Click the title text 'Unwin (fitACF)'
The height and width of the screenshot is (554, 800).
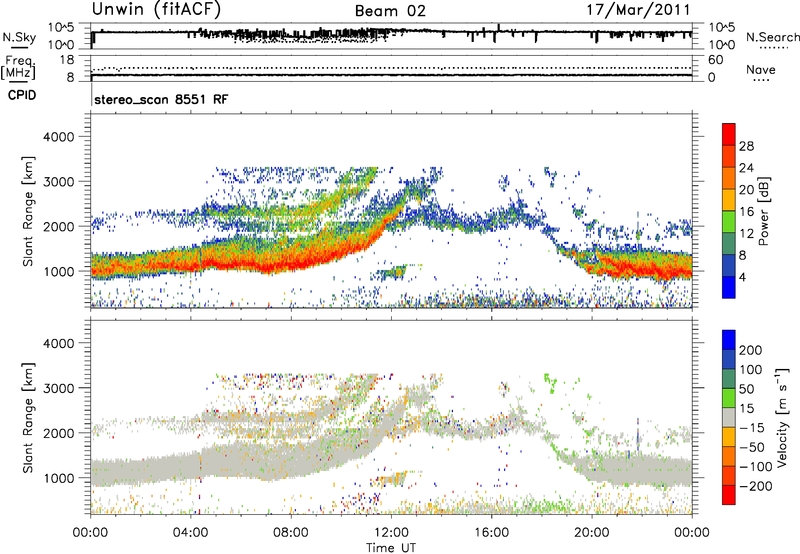coord(156,9)
